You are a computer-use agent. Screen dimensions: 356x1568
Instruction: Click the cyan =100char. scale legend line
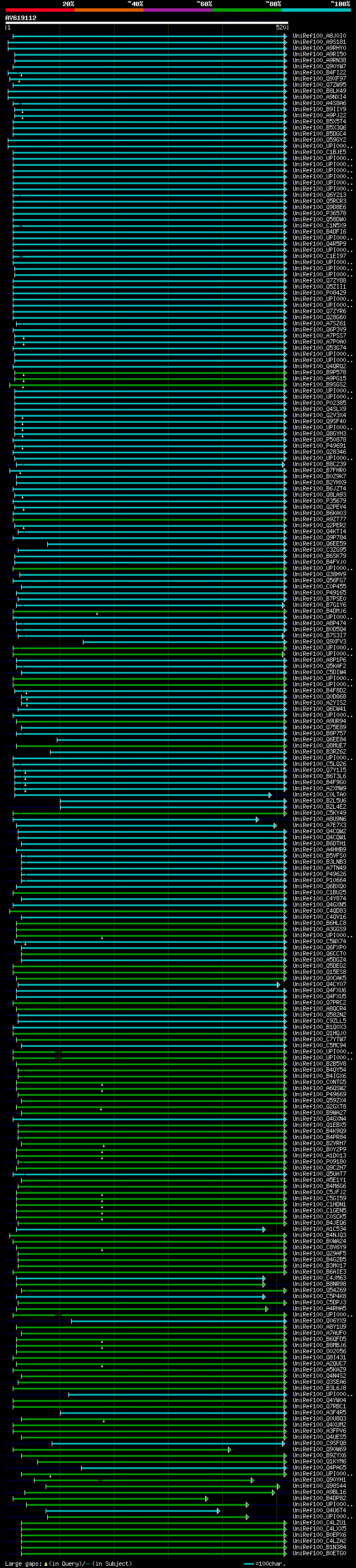(249, 1563)
